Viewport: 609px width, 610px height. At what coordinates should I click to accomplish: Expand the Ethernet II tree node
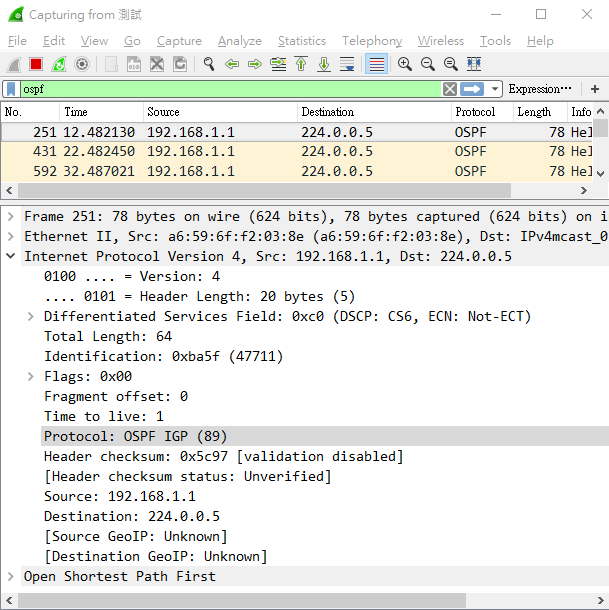tap(11, 236)
